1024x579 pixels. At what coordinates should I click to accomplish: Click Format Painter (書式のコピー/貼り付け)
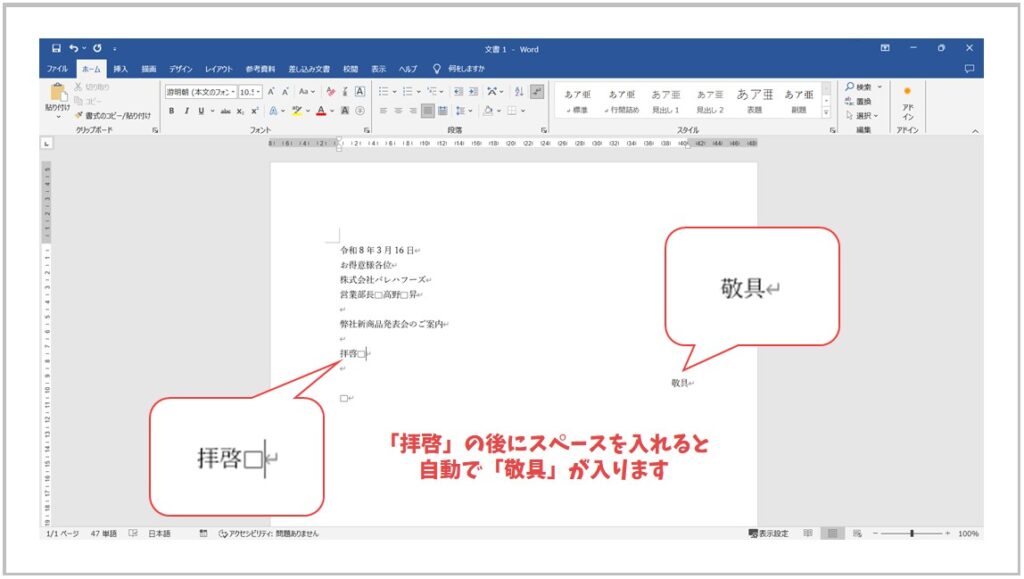113,116
